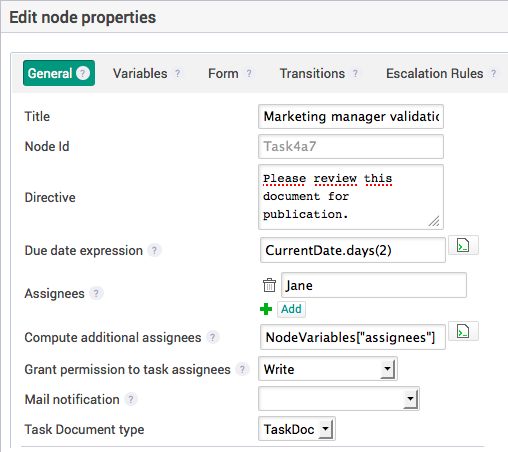Show help icon next to Assignees
Screen dimensions: 508x452
(x=96, y=293)
